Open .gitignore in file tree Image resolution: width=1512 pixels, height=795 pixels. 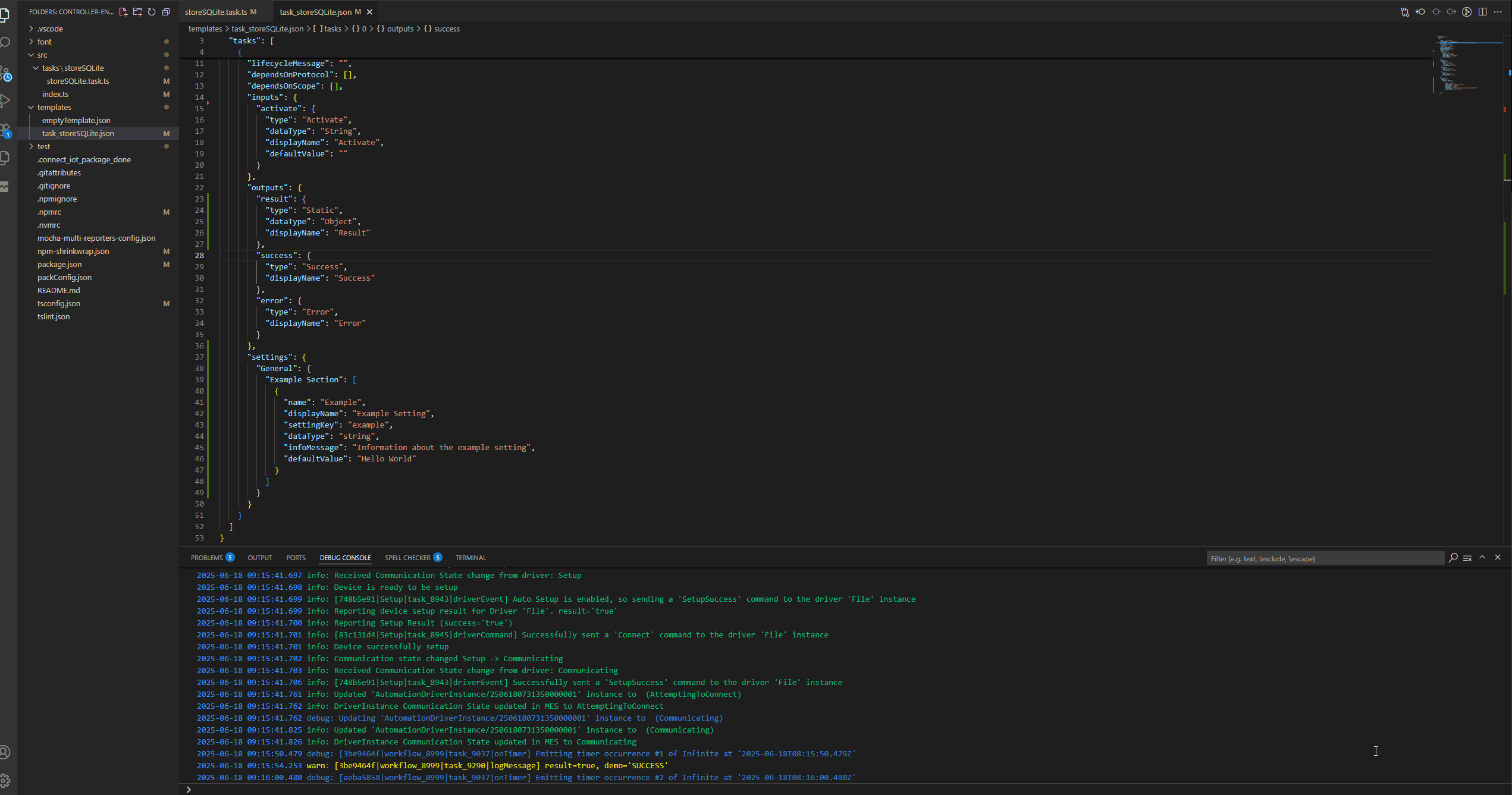54,186
